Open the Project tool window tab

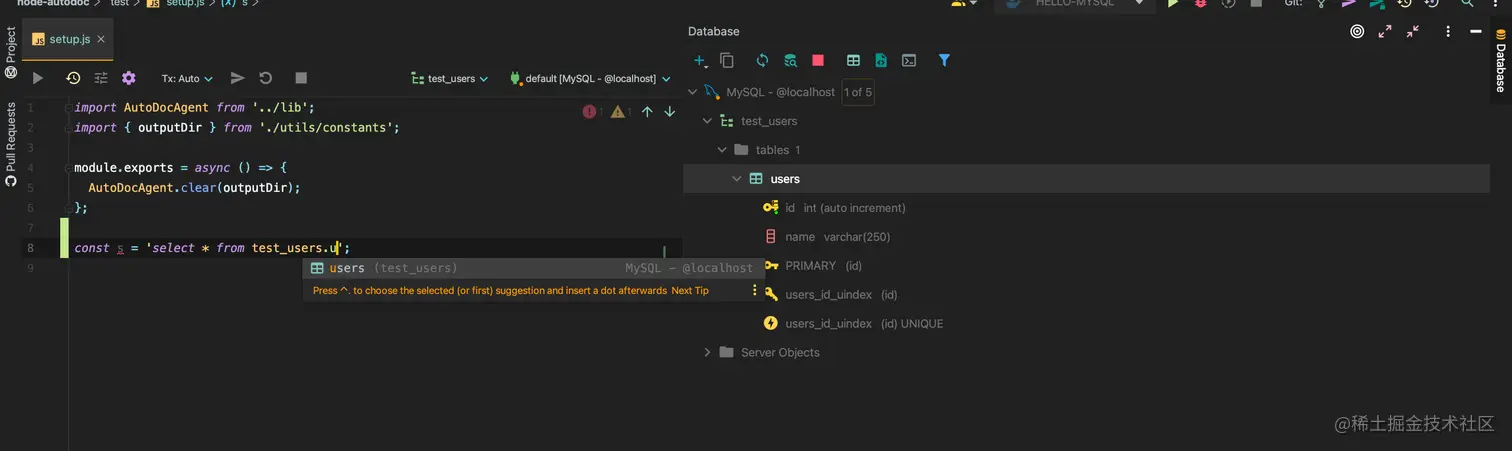[11, 53]
